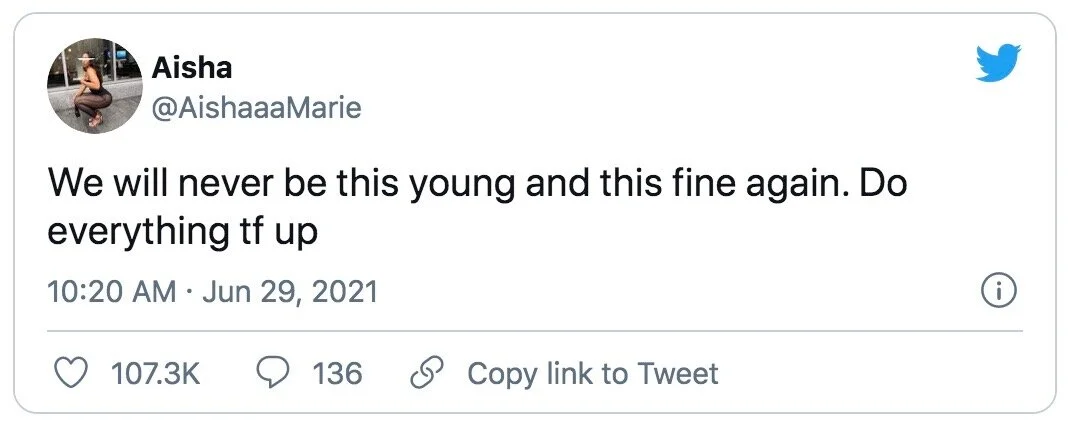
Task: Click the 136 replies count
Action: (336, 374)
